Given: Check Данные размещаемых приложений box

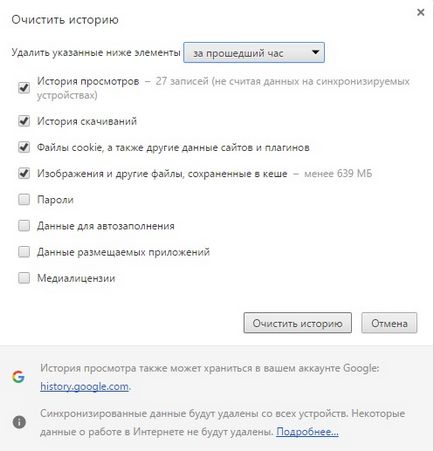Looking at the screenshot, I should click(24, 252).
